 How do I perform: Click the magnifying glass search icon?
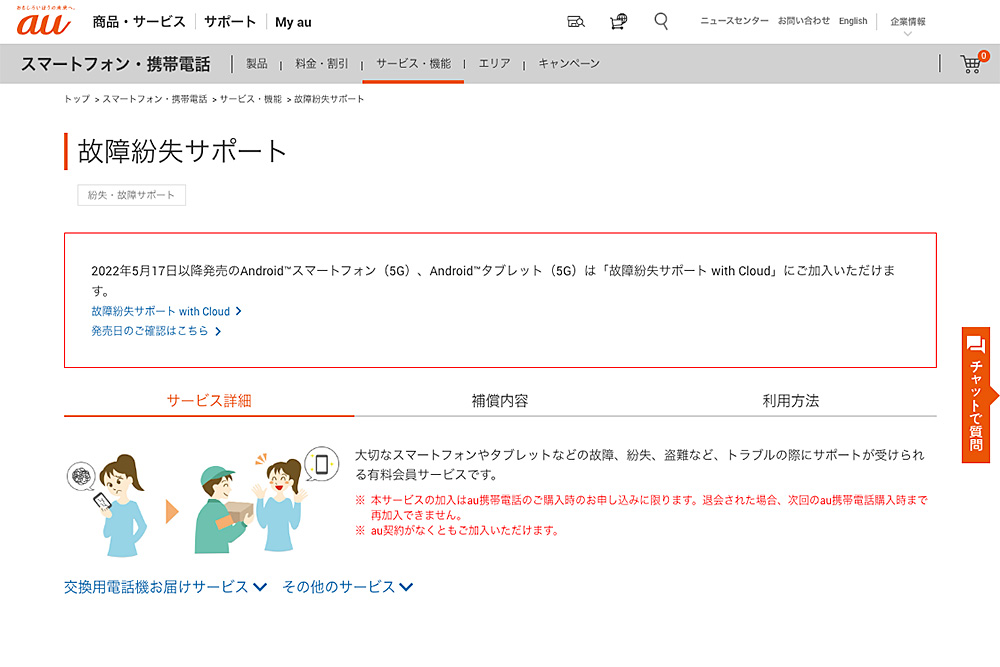point(661,22)
